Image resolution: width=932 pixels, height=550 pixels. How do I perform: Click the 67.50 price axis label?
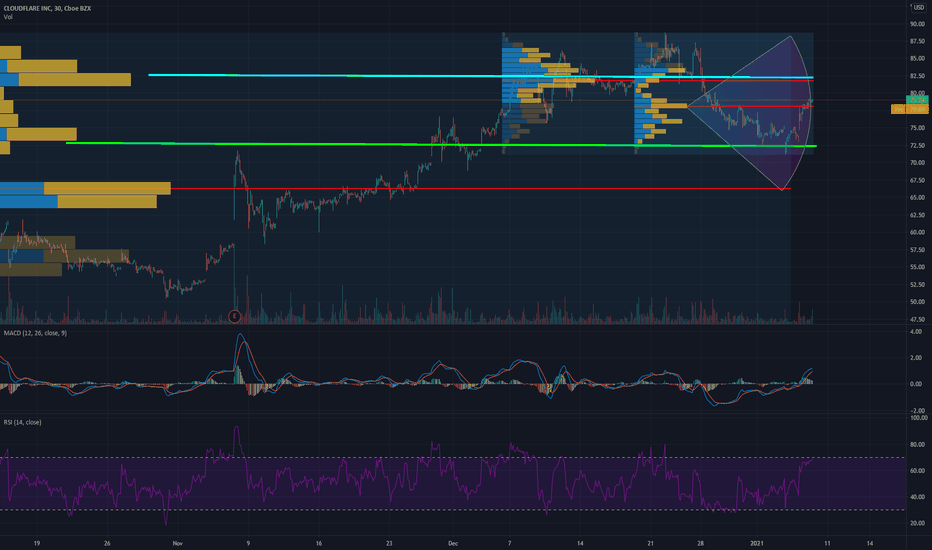click(917, 180)
